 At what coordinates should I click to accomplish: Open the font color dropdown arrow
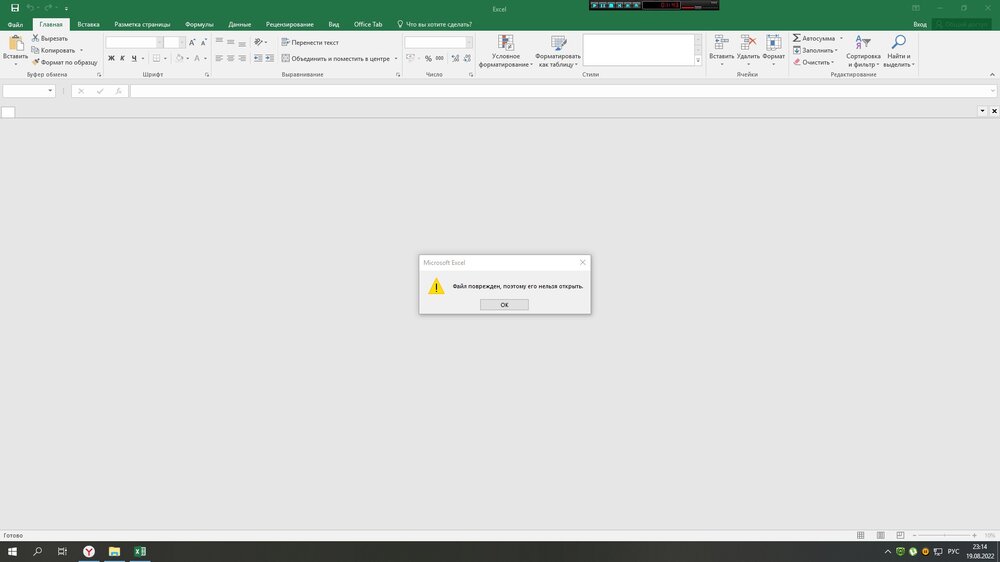[205, 59]
